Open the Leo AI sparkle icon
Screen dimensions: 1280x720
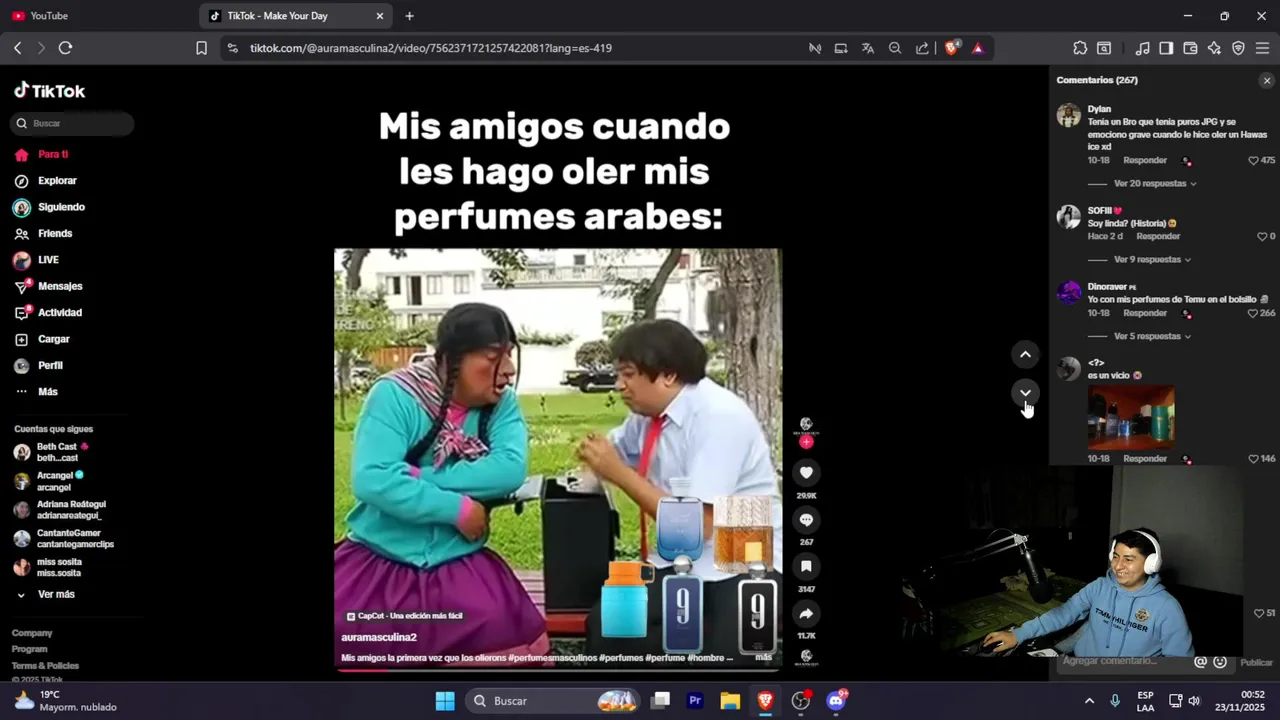point(1214,48)
